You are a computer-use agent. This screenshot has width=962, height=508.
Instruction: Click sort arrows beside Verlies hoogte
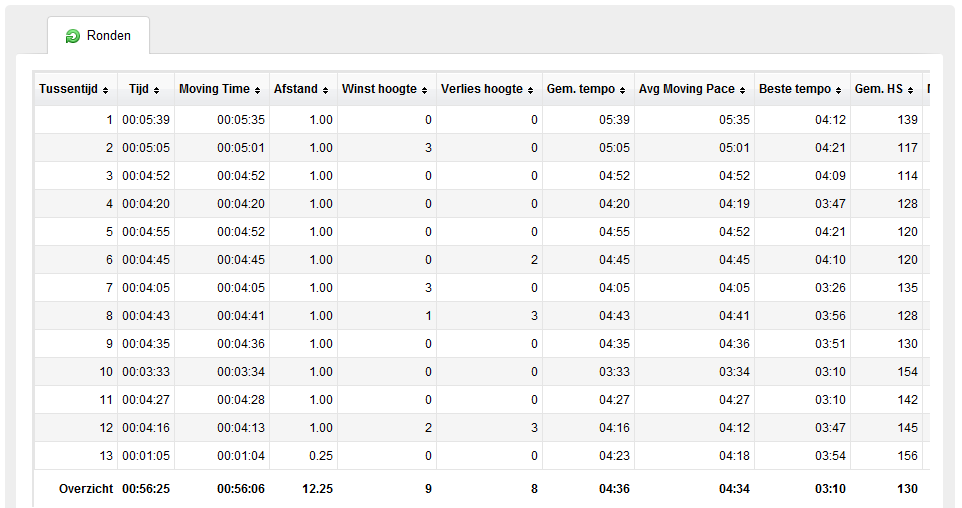click(531, 90)
